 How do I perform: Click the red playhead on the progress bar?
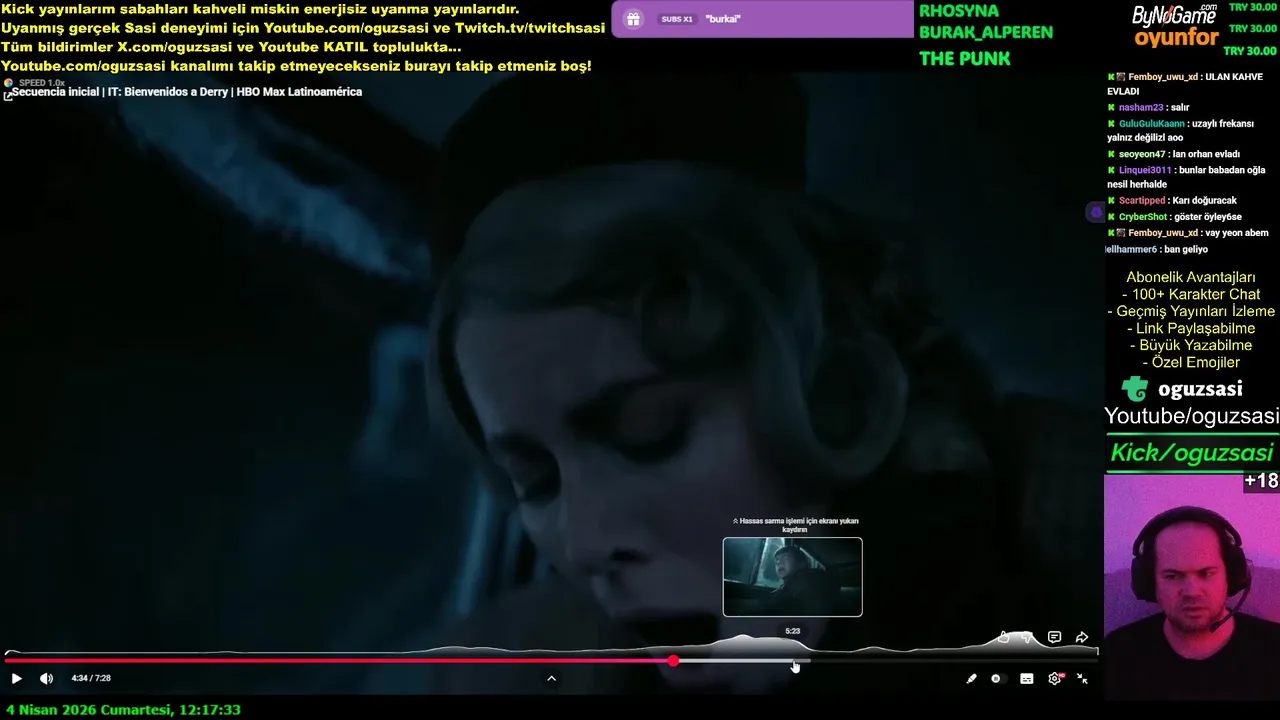pos(674,660)
